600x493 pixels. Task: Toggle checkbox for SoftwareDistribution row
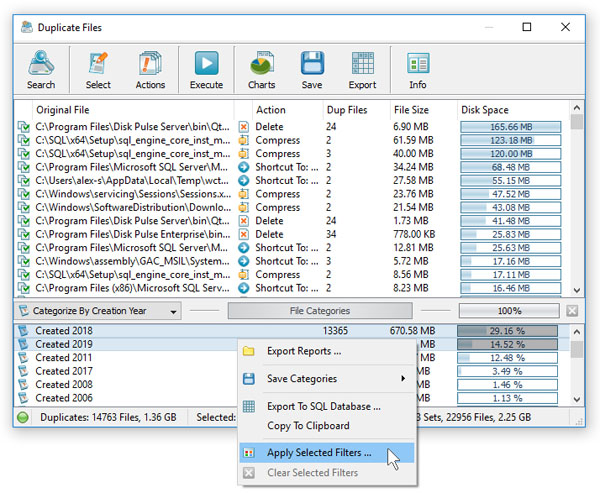tap(24, 207)
